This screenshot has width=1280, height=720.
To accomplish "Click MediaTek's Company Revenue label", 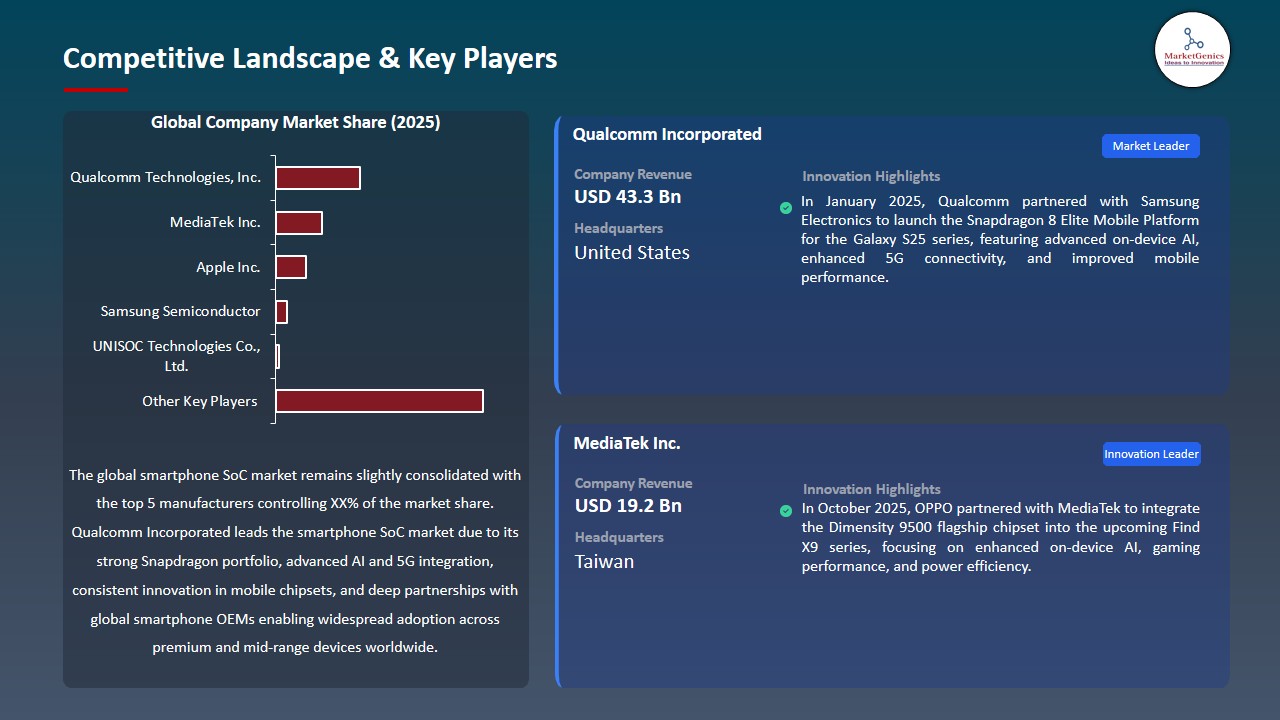I will [633, 483].
